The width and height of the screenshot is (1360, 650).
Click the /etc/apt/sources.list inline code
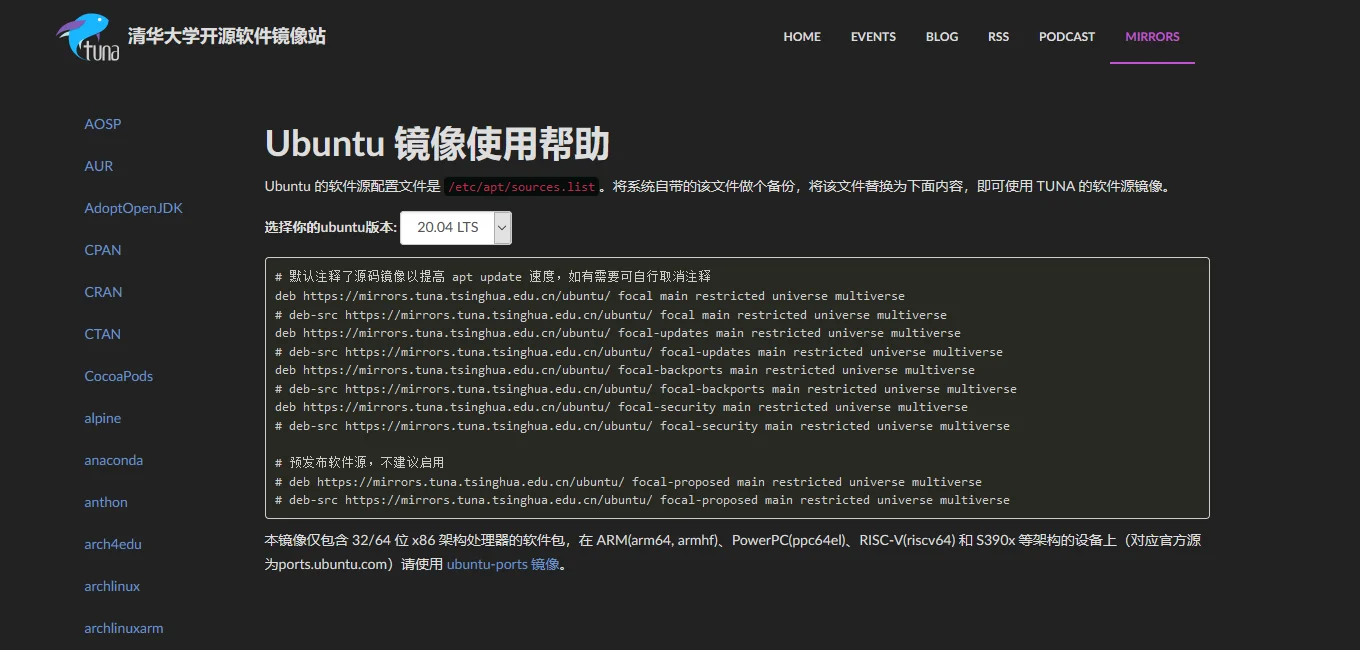point(521,187)
